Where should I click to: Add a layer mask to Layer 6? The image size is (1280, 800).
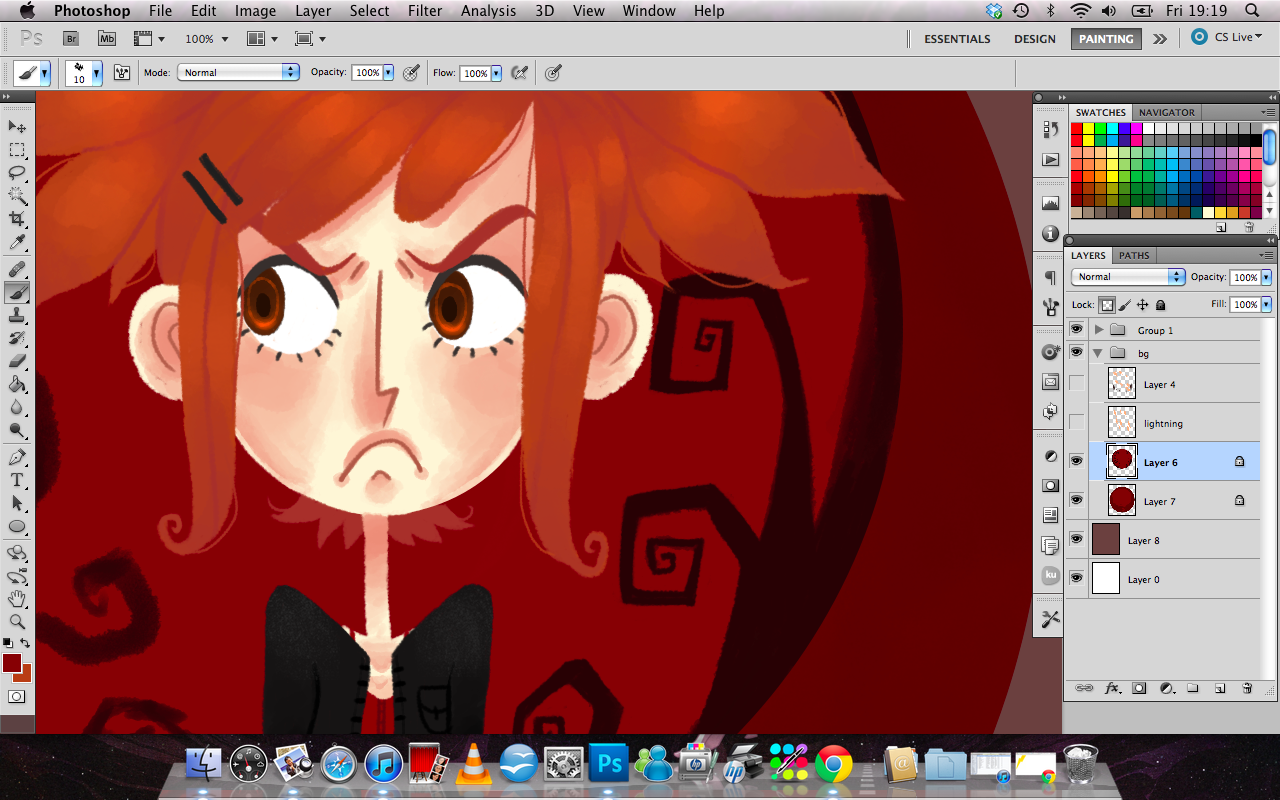(1139, 688)
